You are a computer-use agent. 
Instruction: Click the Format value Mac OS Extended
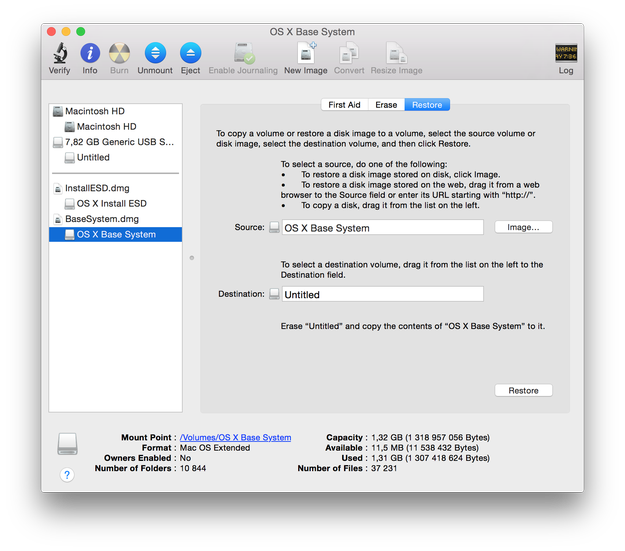pyautogui.click(x=215, y=448)
